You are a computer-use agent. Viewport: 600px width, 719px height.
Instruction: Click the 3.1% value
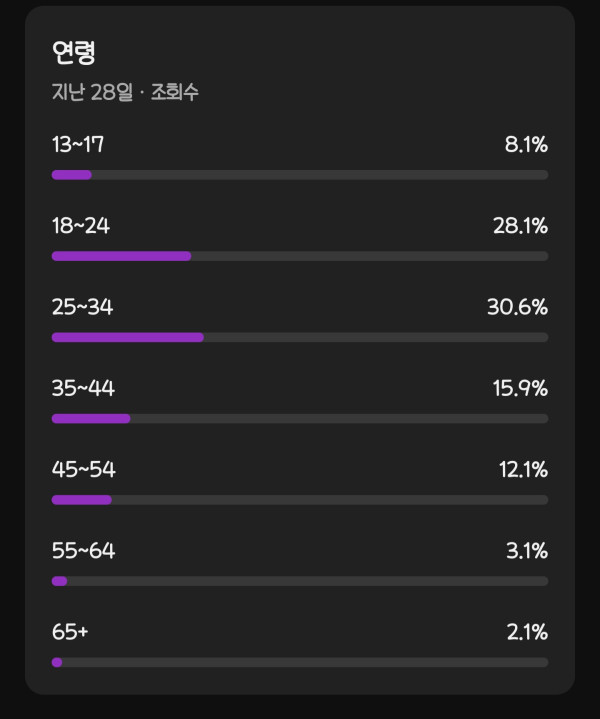point(526,550)
